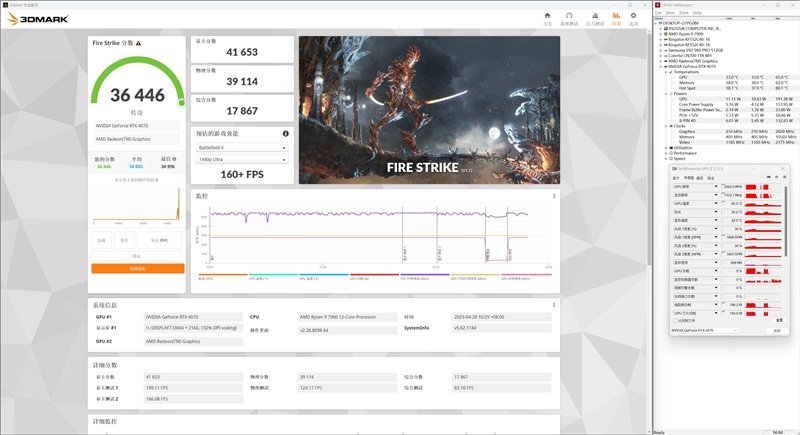Click the purple CPU clock legend bar
The width and height of the screenshot is (800, 435).
click(424, 275)
